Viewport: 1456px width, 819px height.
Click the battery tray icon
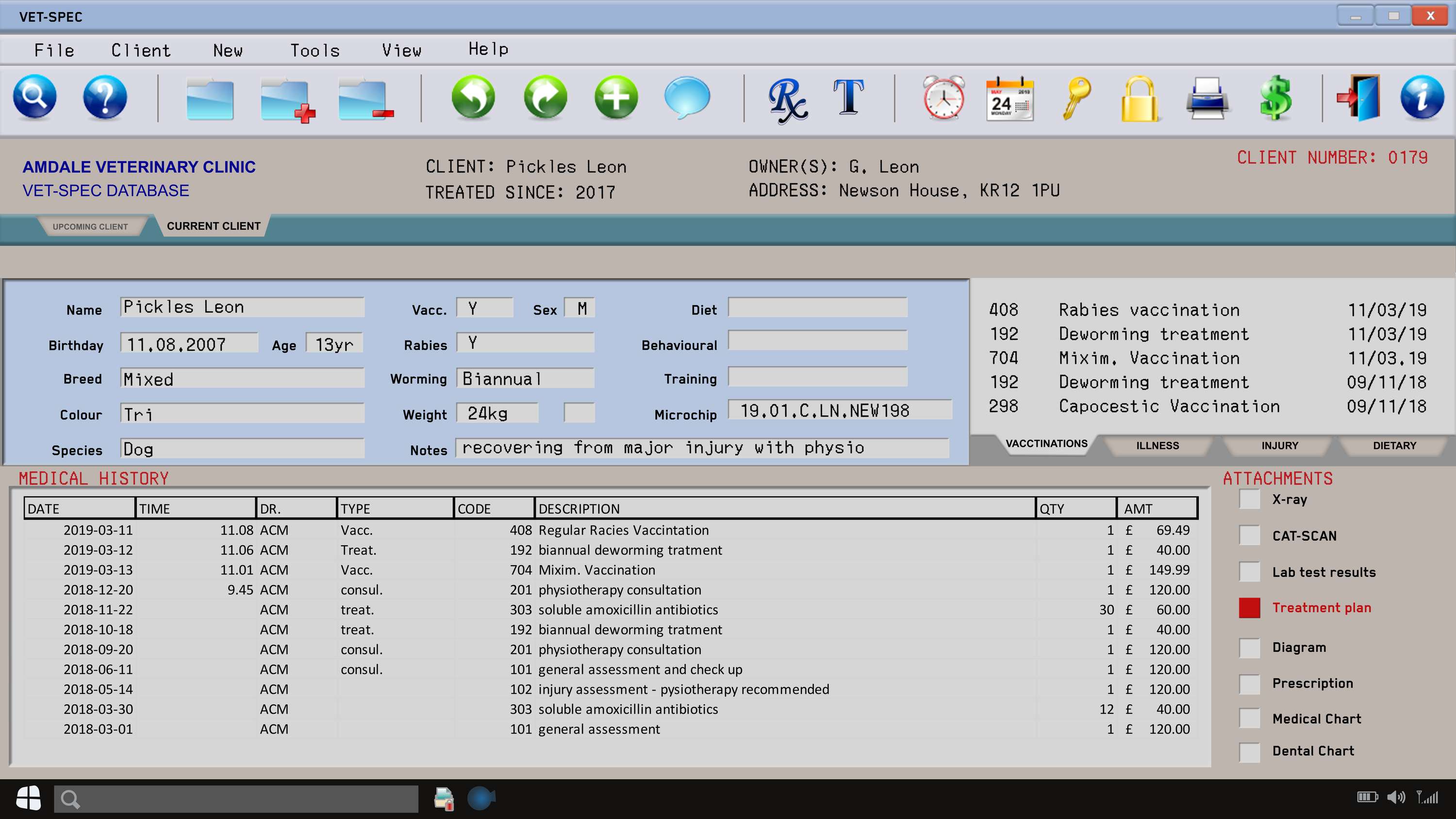pyautogui.click(x=1367, y=798)
